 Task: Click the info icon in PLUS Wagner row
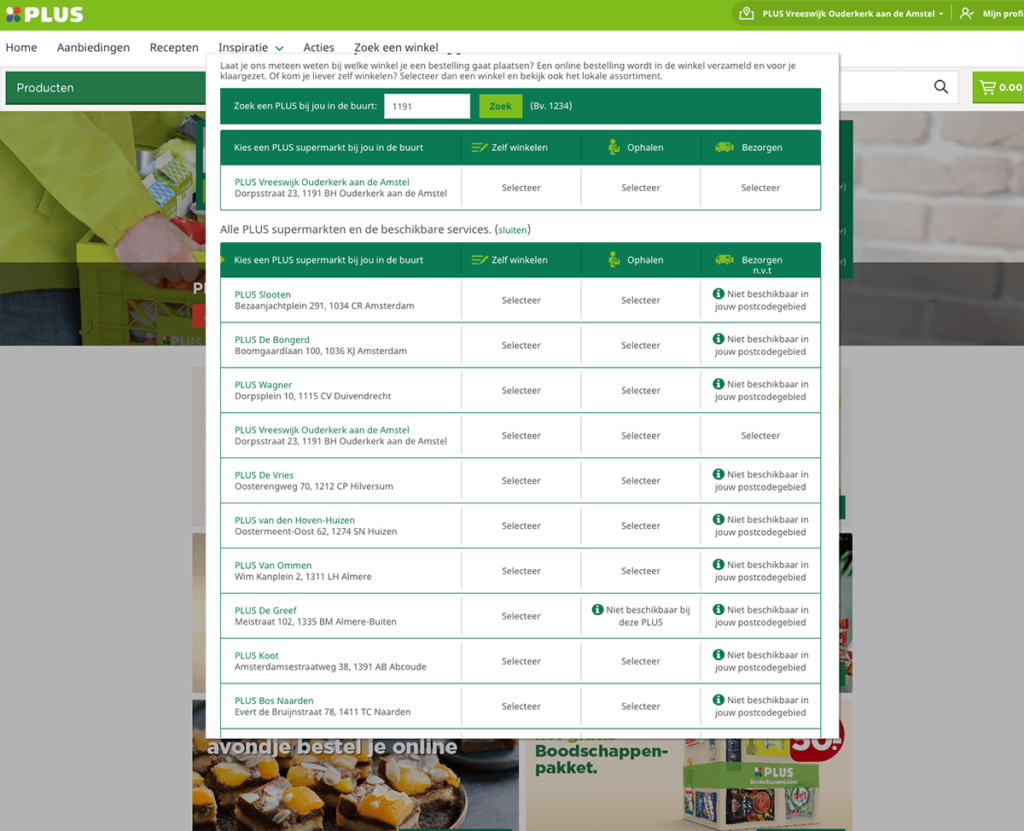(x=718, y=384)
